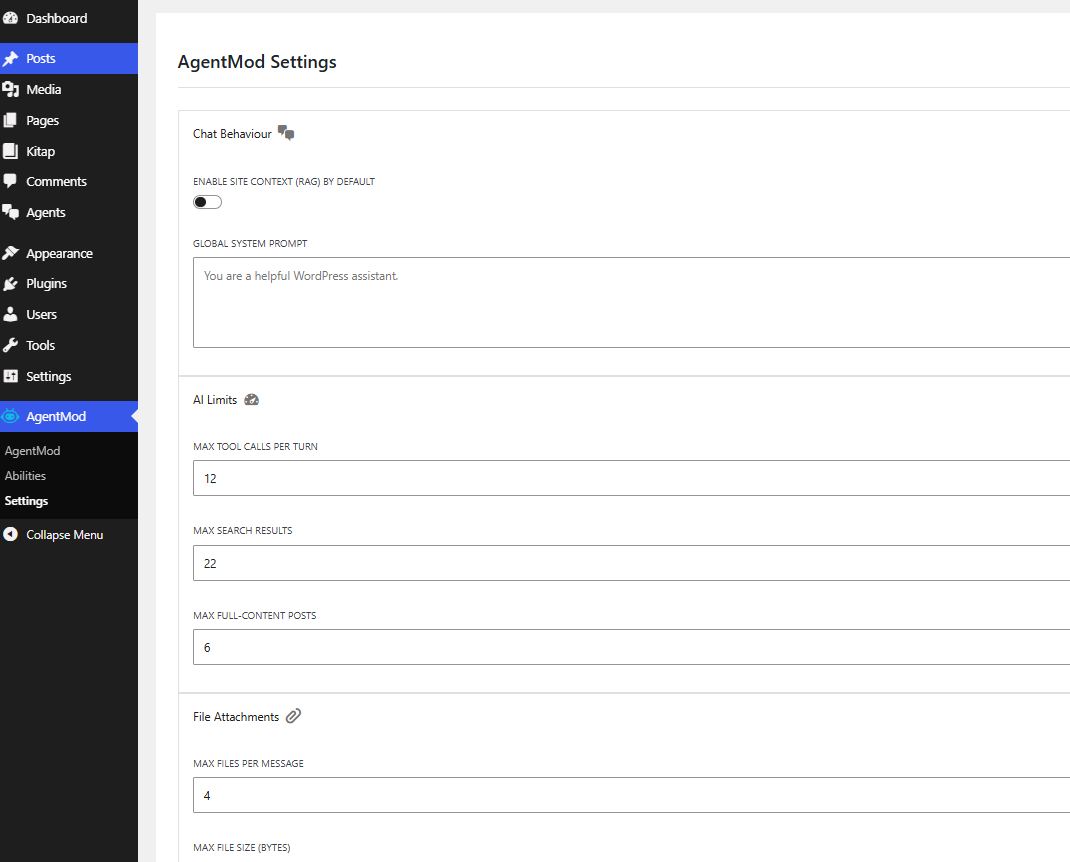Open the Tools menu
The image size is (1070, 862).
[69, 345]
